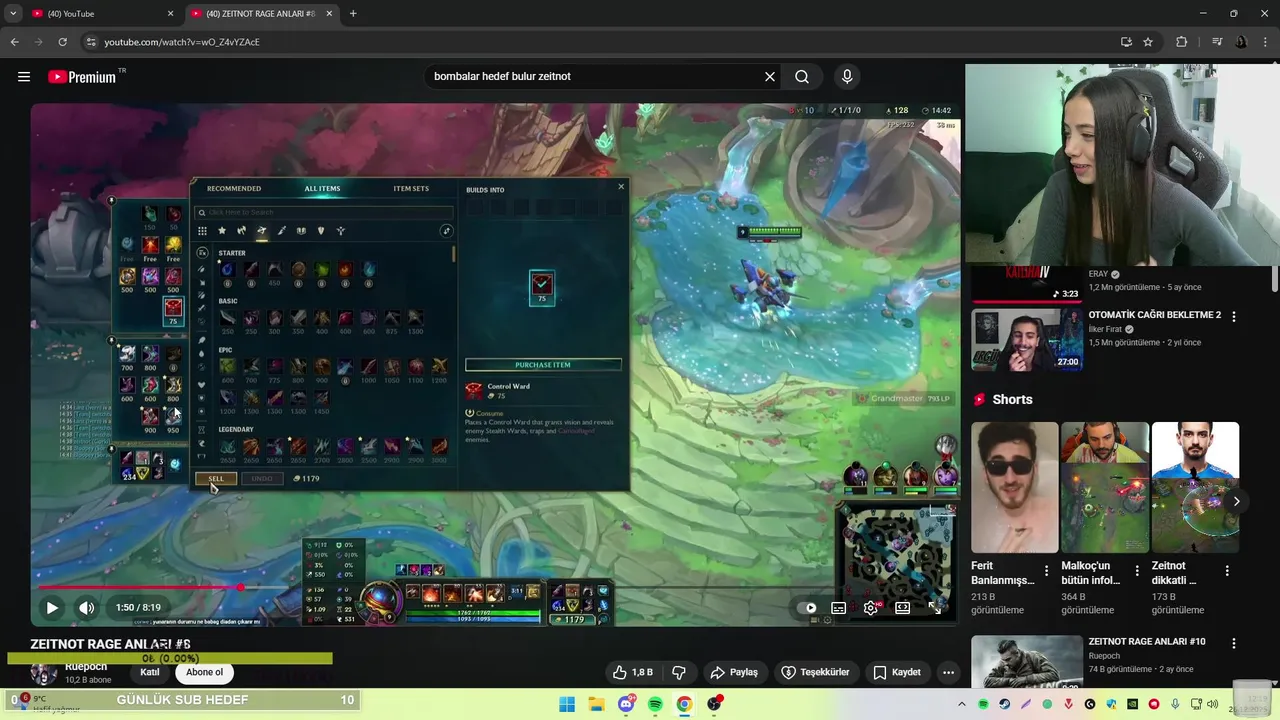Screen dimensions: 1280x720
Task: Join channel with Katıl button
Action: tap(150, 672)
